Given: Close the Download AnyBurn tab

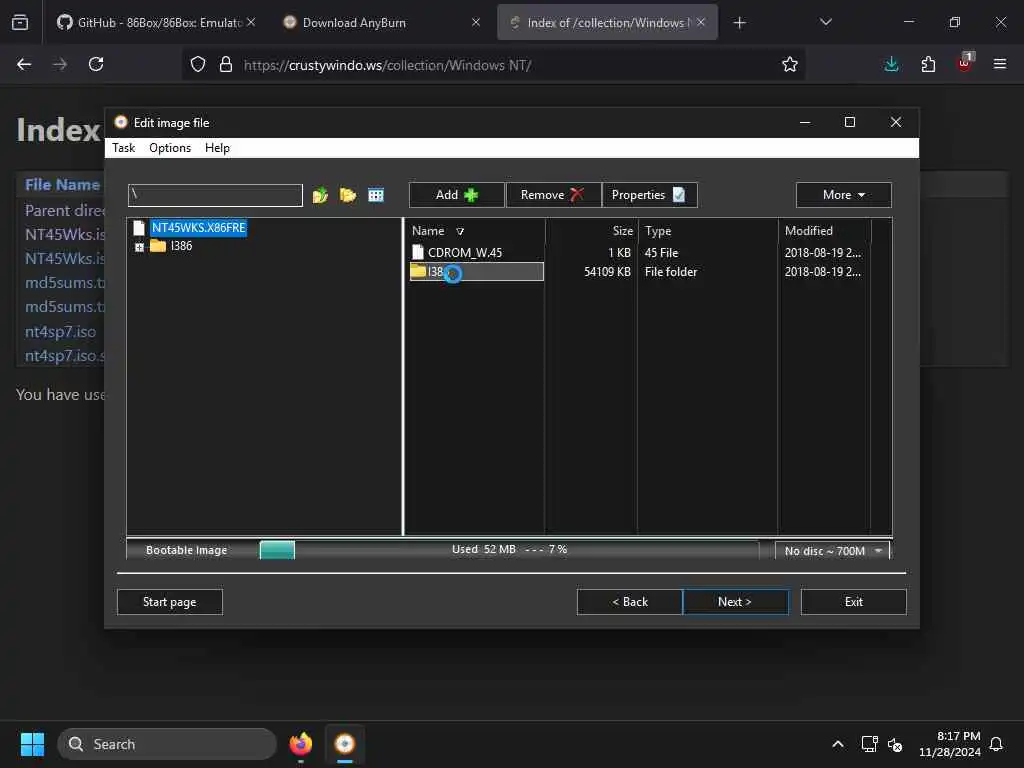Looking at the screenshot, I should pyautogui.click(x=476, y=22).
